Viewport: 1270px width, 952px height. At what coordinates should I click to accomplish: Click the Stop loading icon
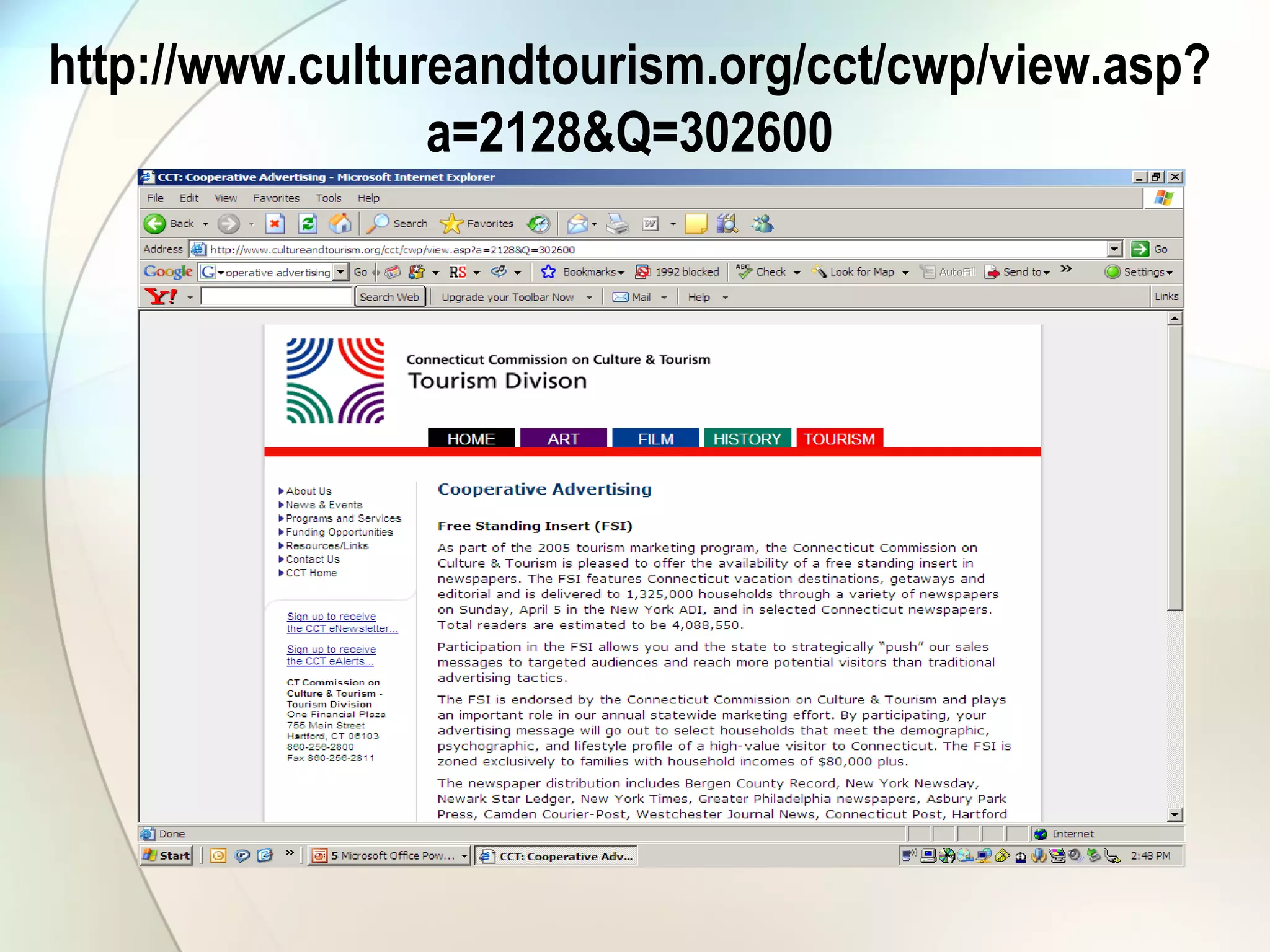275,224
